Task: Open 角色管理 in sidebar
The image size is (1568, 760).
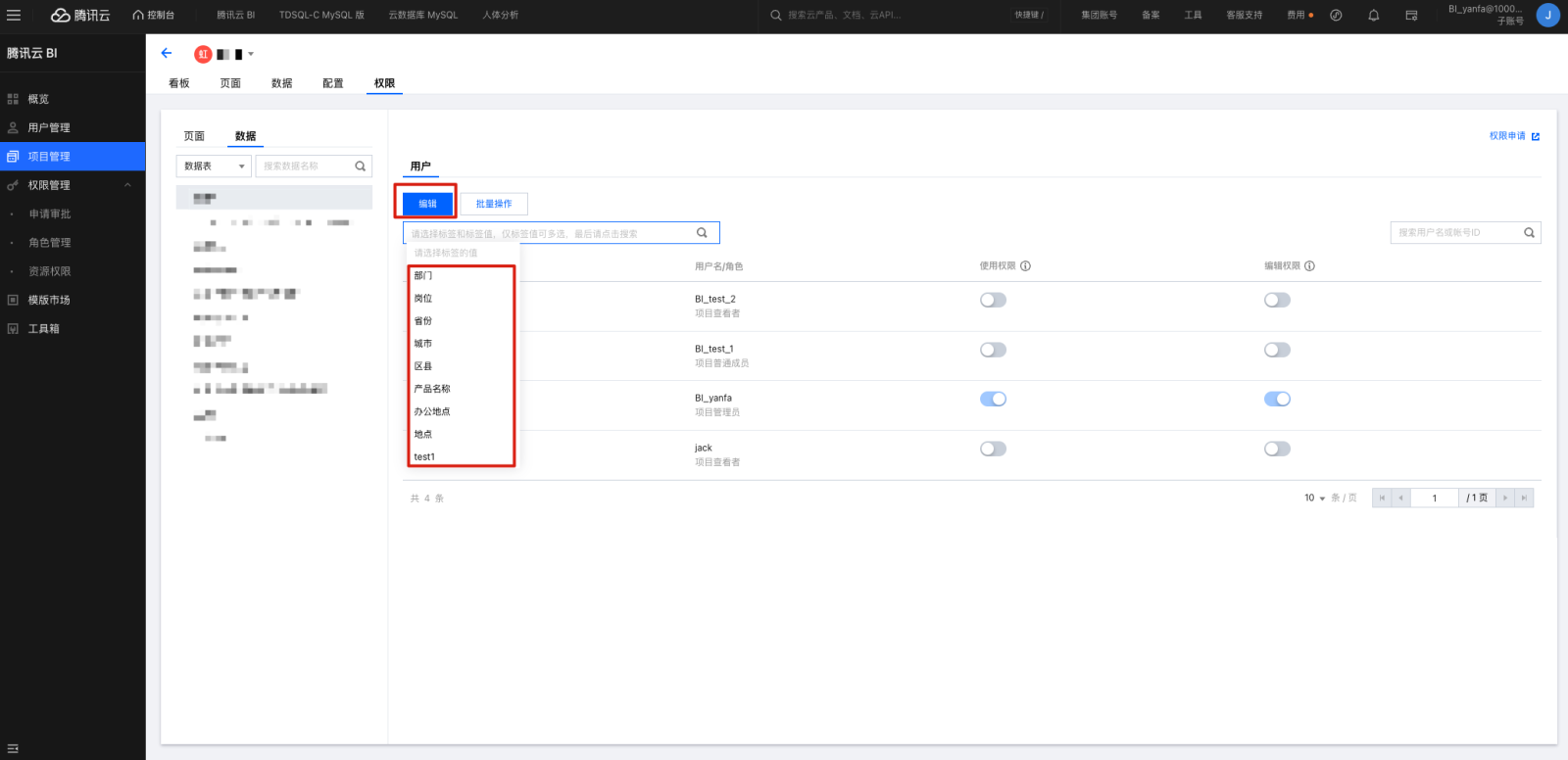Action: (50, 243)
